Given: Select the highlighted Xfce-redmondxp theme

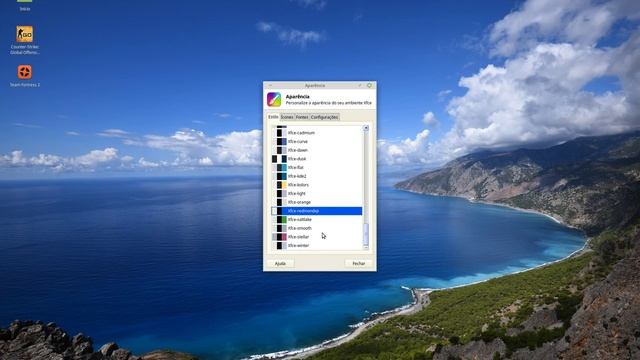Looking at the screenshot, I should coord(317,211).
